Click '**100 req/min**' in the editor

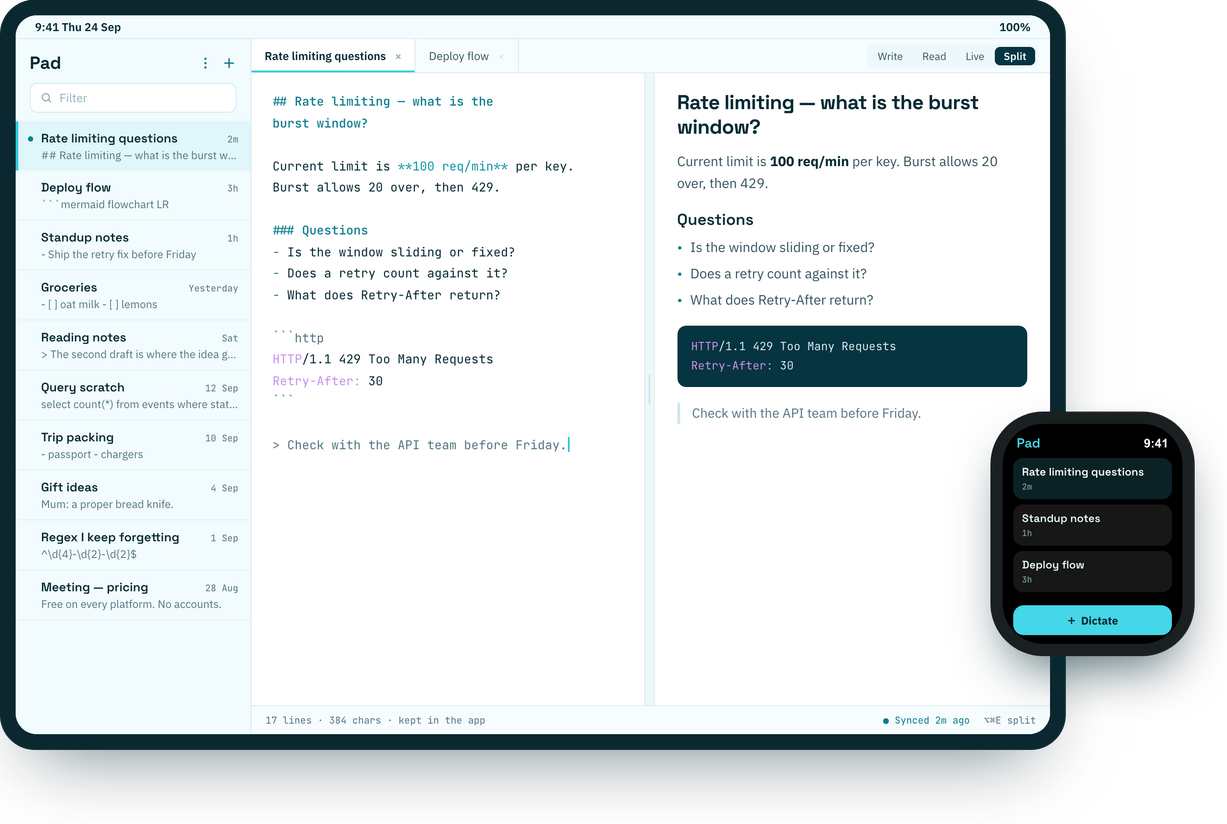tap(452, 166)
